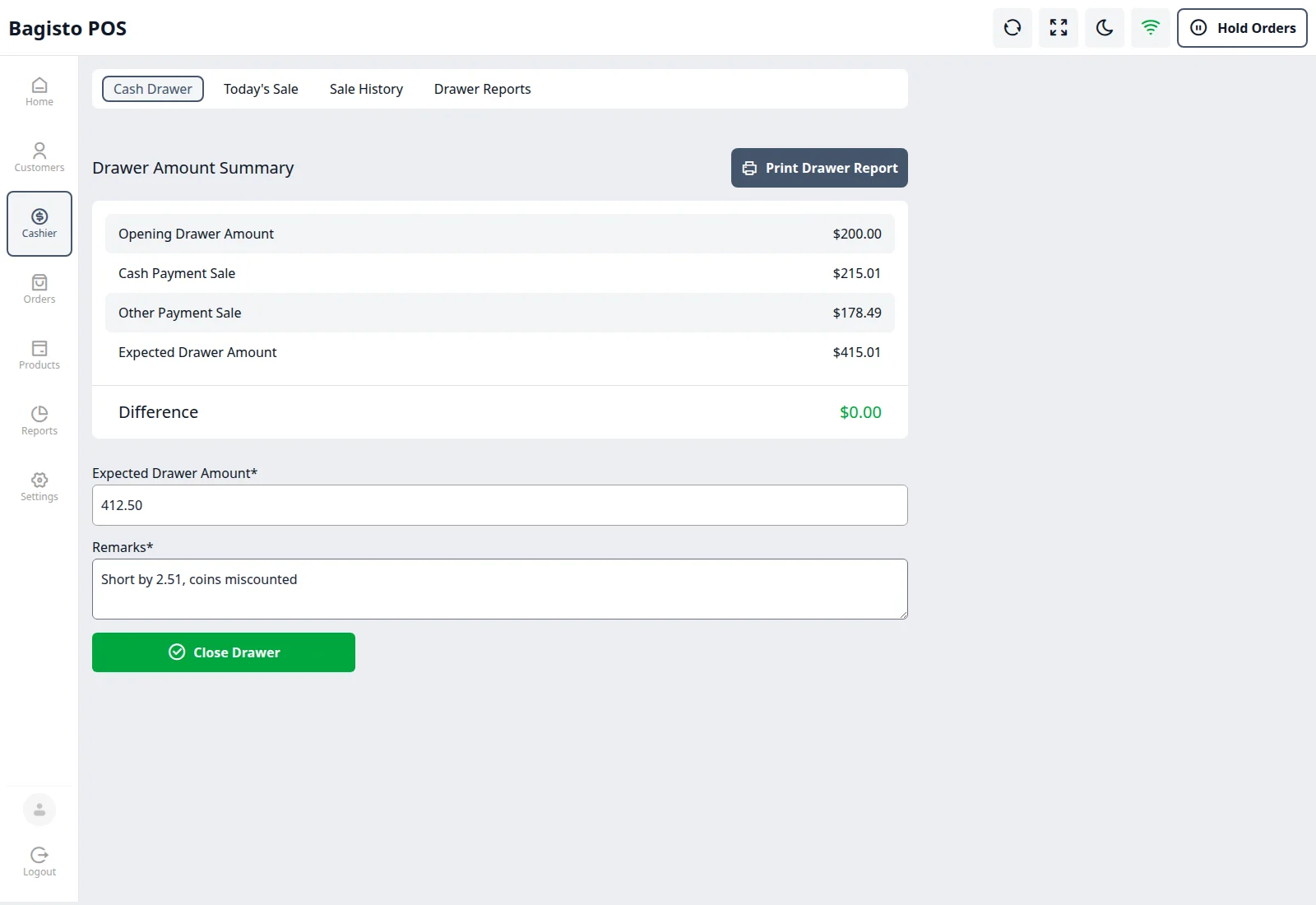Open the Home sidebar section

point(39,92)
